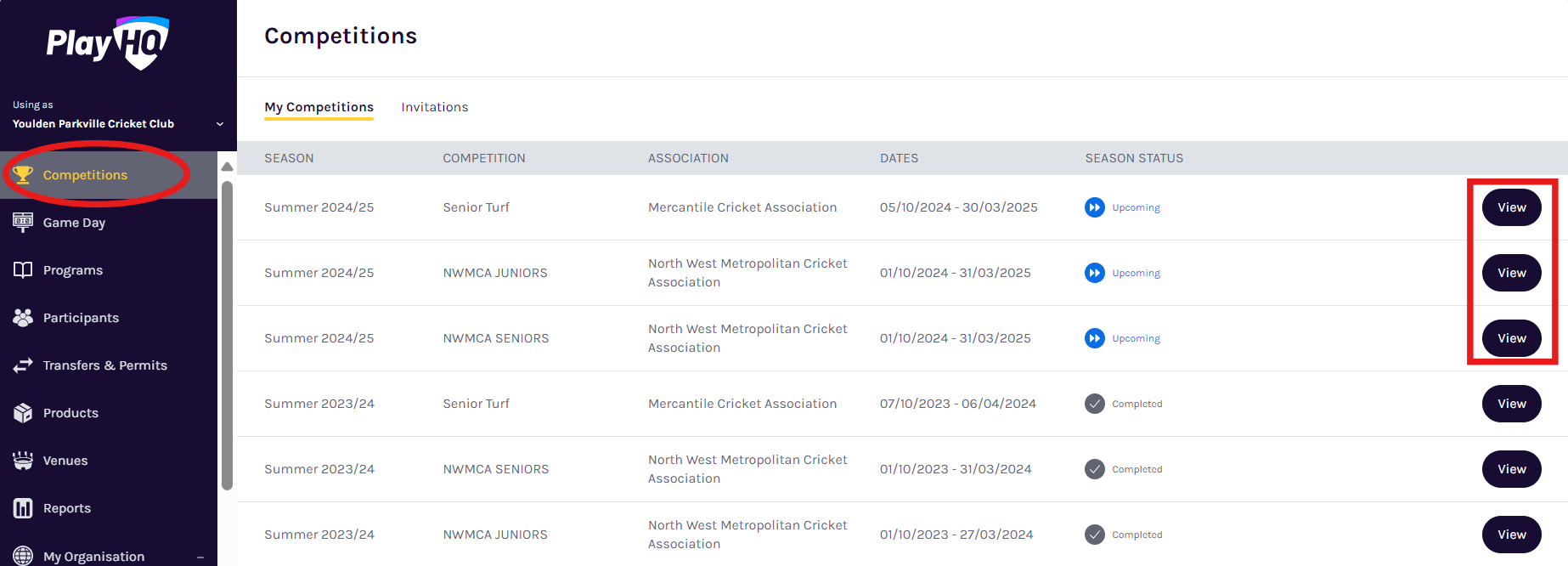Viewport: 1568px width, 566px height.
Task: Click the My Organisation globe icon
Action: [23, 556]
